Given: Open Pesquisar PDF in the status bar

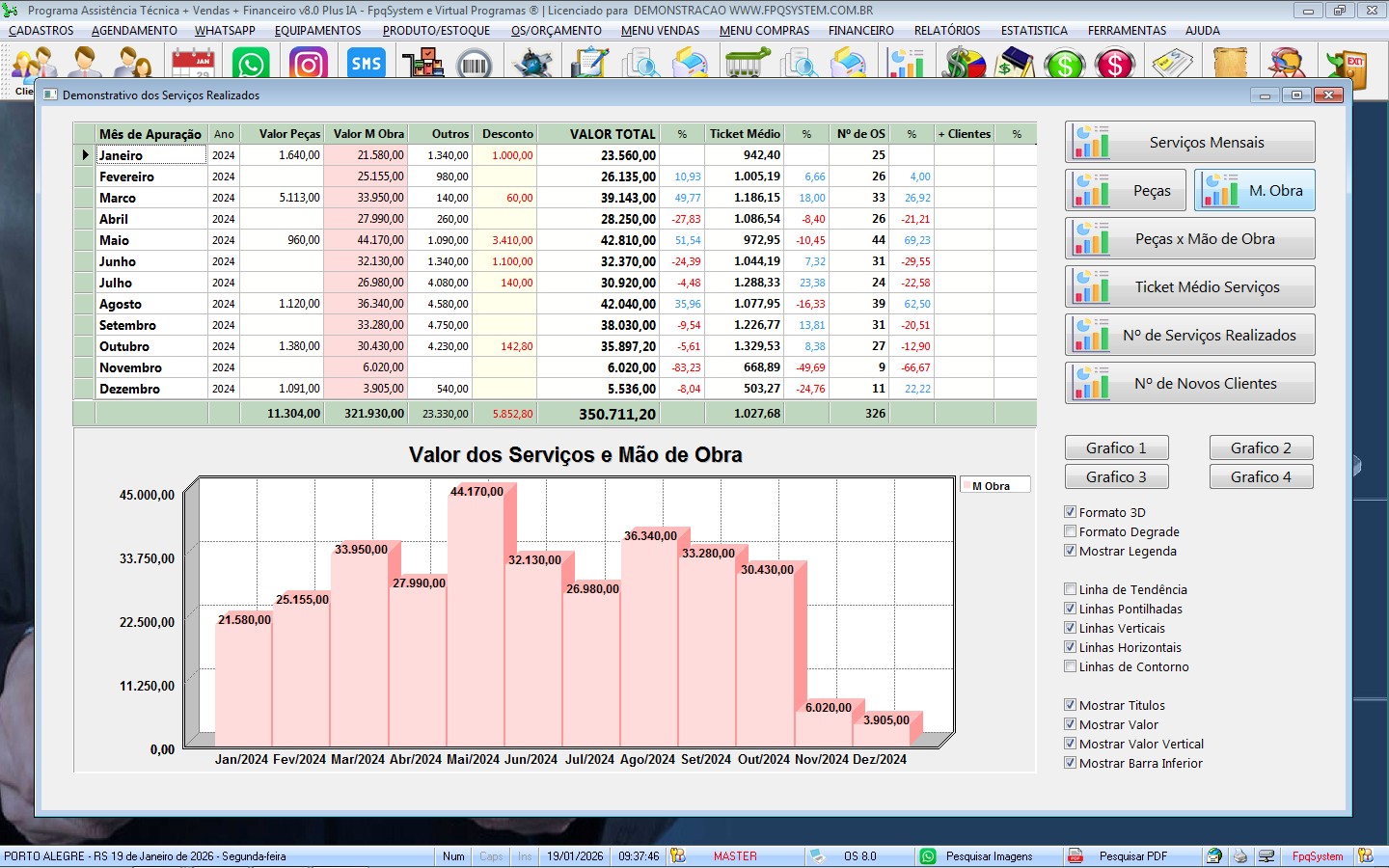Looking at the screenshot, I should point(1132,856).
